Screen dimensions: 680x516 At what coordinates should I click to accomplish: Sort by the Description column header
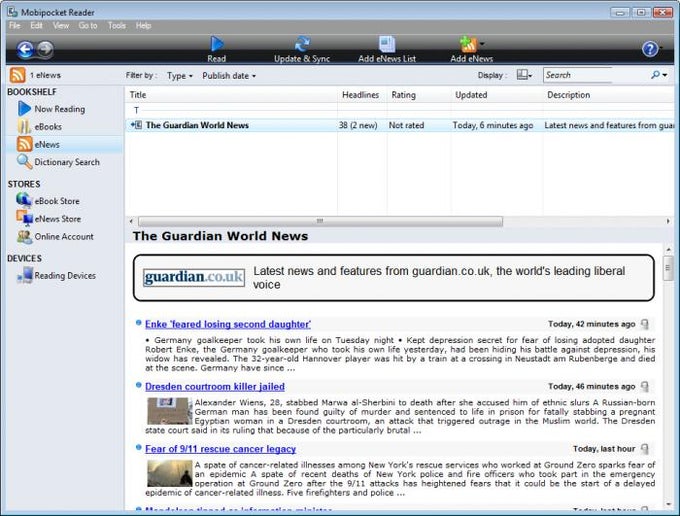608,95
